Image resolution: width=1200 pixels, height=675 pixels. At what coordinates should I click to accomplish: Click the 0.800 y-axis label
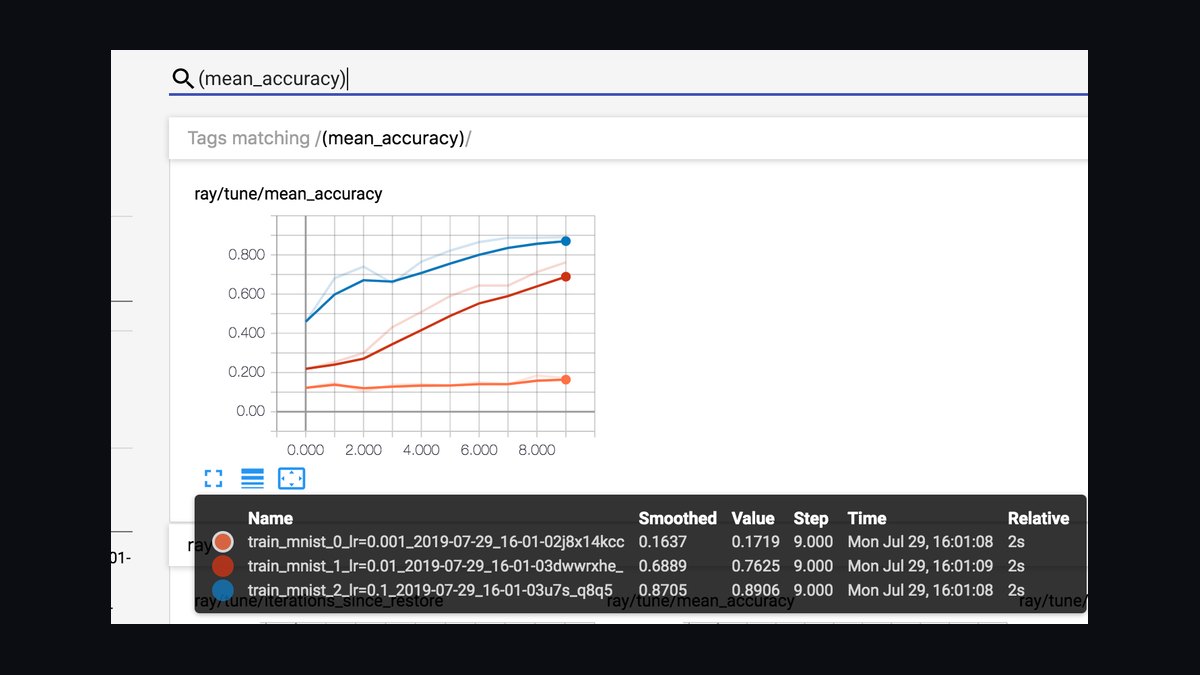[x=245, y=255]
